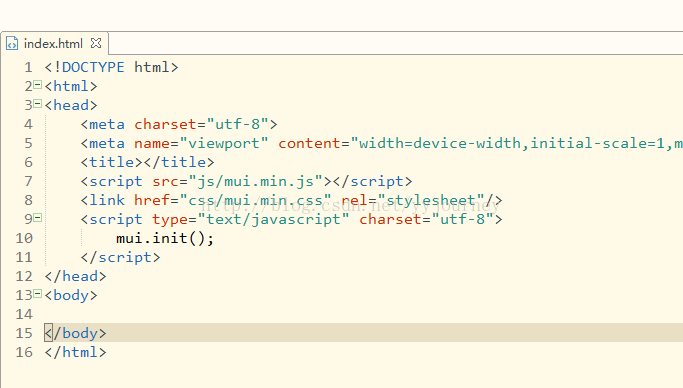
Task: Click the "utf-8" charset value on line 4
Action: pos(237,124)
